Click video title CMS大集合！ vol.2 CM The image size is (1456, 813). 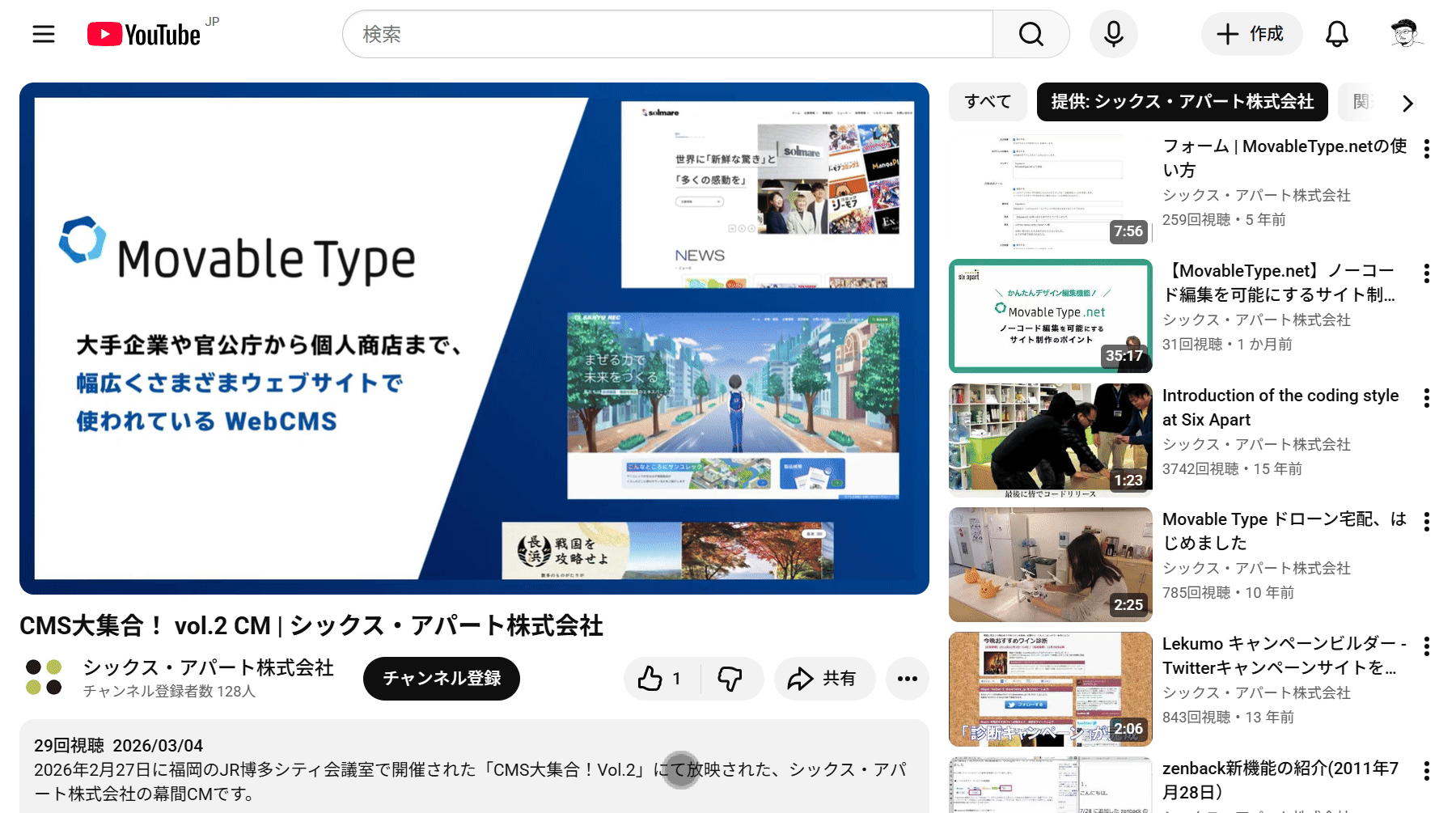pyautogui.click(x=311, y=625)
